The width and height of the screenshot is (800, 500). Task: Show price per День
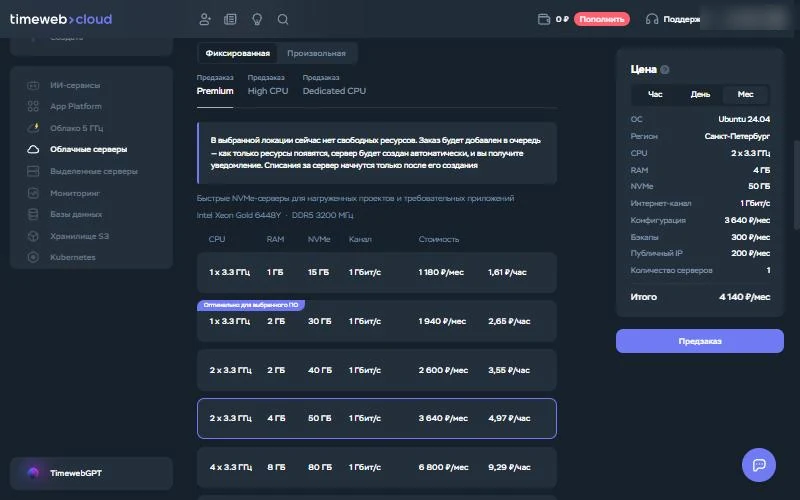click(x=700, y=94)
